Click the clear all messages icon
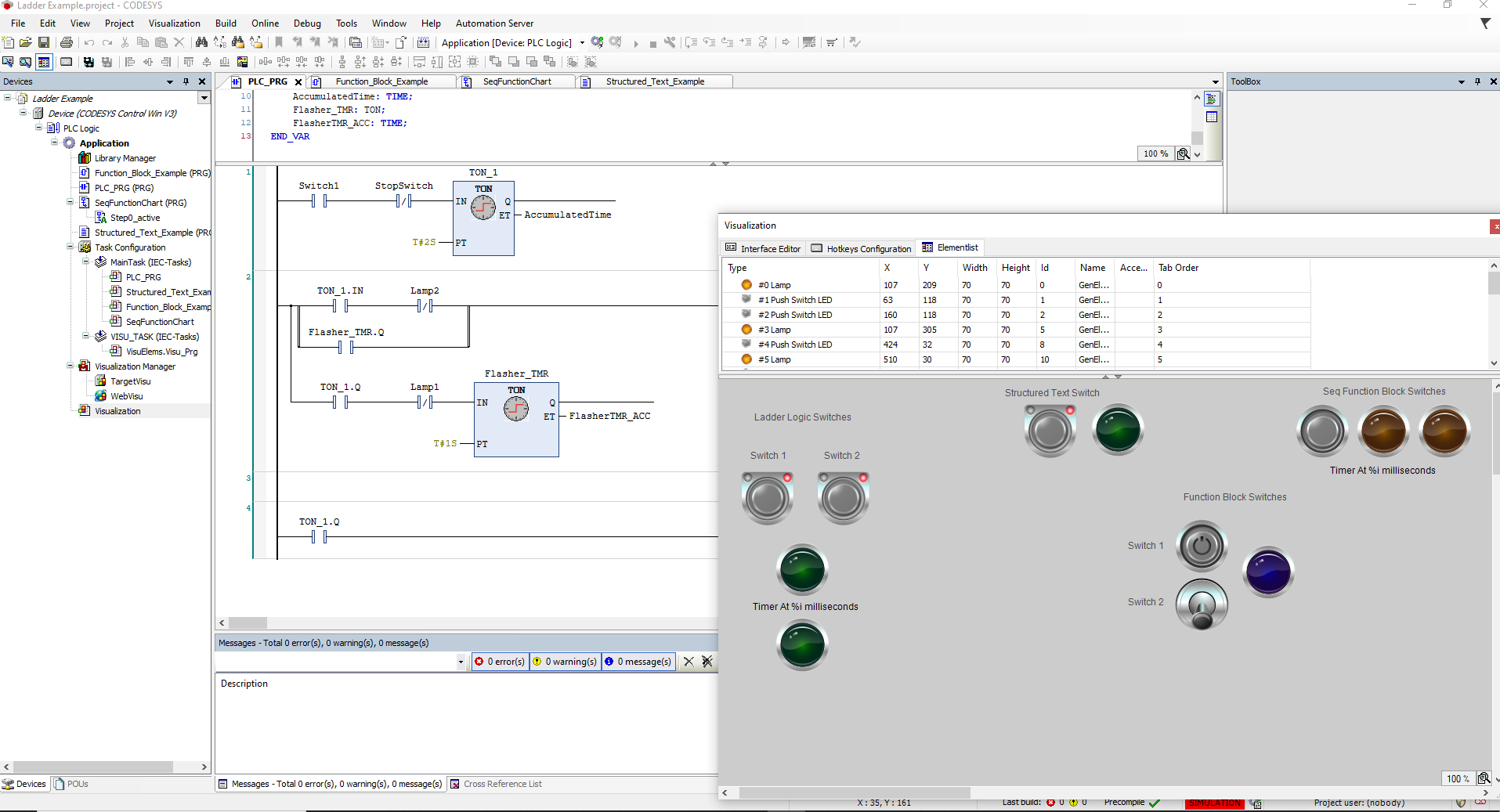The image size is (1500, 812). pos(707,662)
